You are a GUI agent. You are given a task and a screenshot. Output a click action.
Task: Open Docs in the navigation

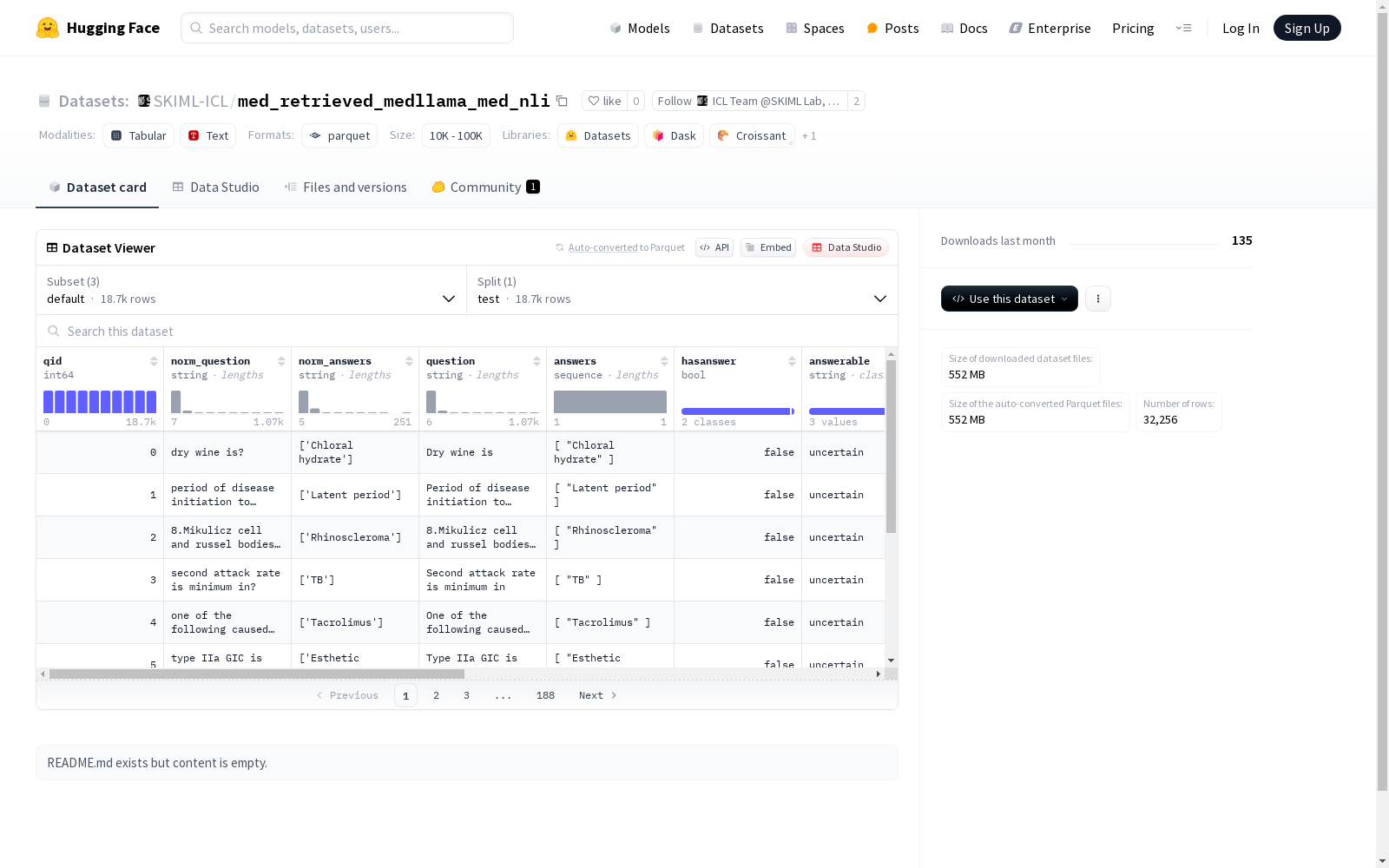point(964,28)
